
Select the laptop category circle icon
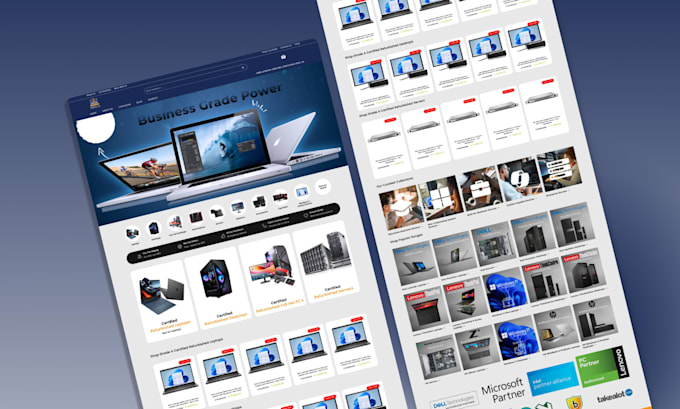[x=132, y=233]
